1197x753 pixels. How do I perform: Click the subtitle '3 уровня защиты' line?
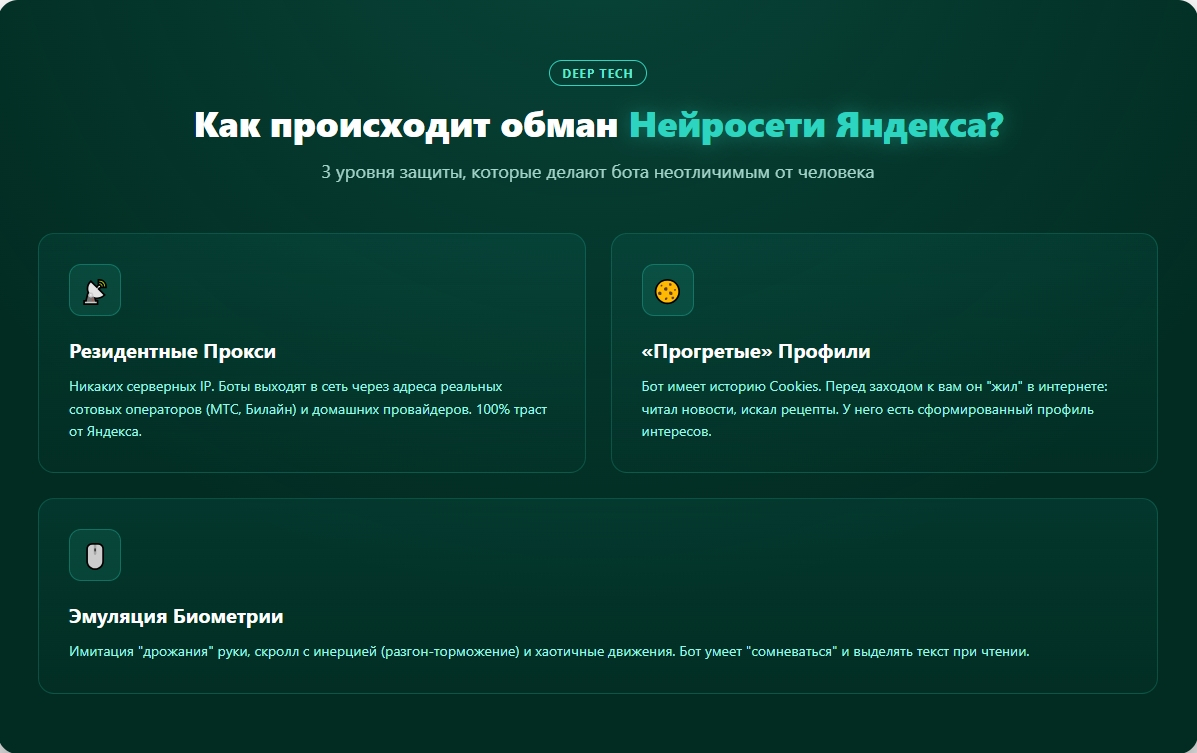coord(598,172)
